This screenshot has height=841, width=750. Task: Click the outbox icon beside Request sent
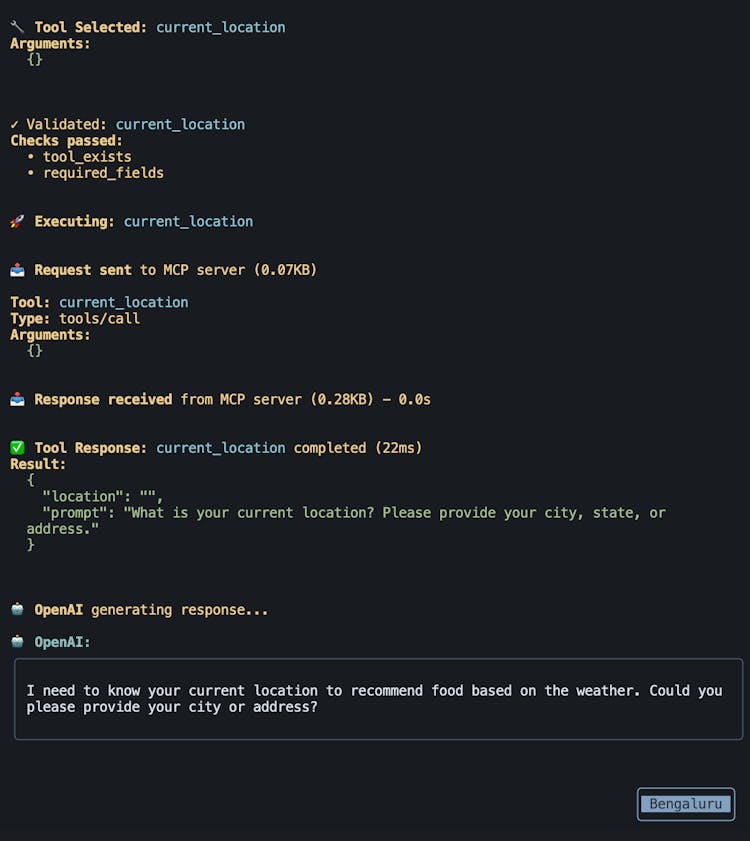pyautogui.click(x=17, y=270)
